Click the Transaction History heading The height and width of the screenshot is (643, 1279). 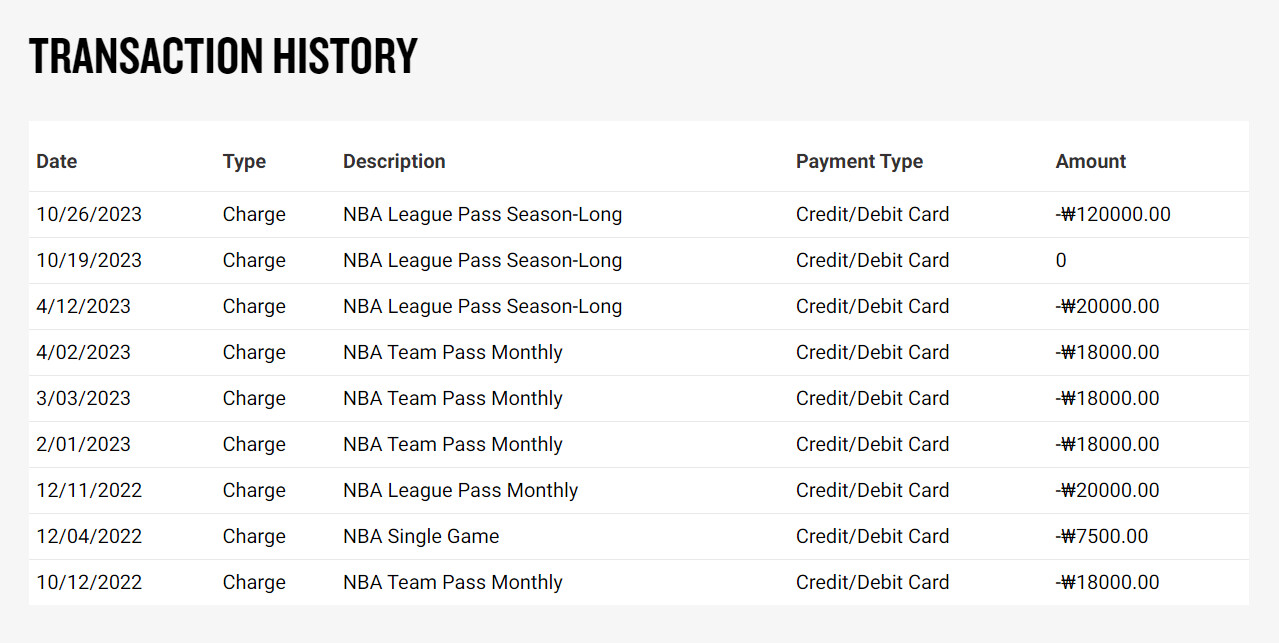point(223,56)
